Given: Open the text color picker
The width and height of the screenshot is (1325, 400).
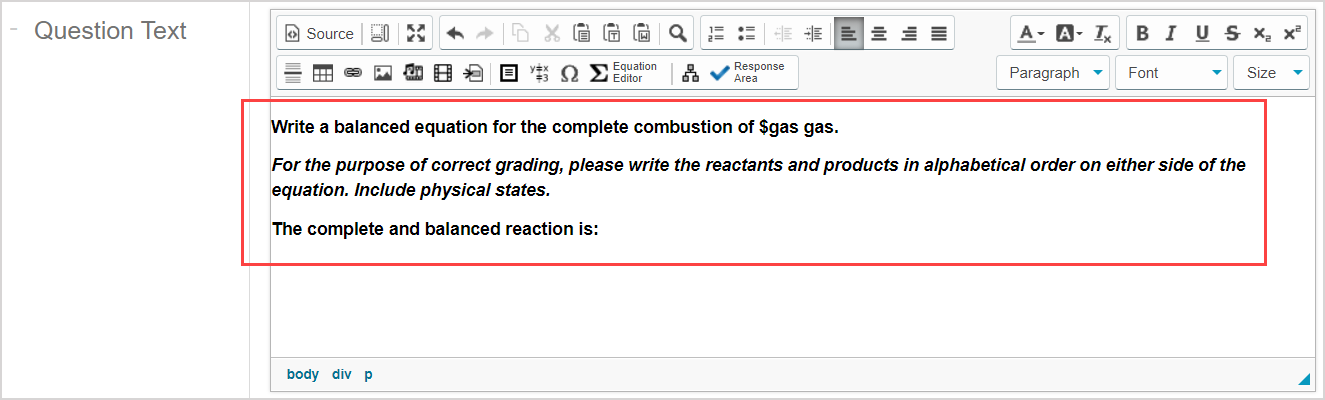Looking at the screenshot, I should 1031,33.
